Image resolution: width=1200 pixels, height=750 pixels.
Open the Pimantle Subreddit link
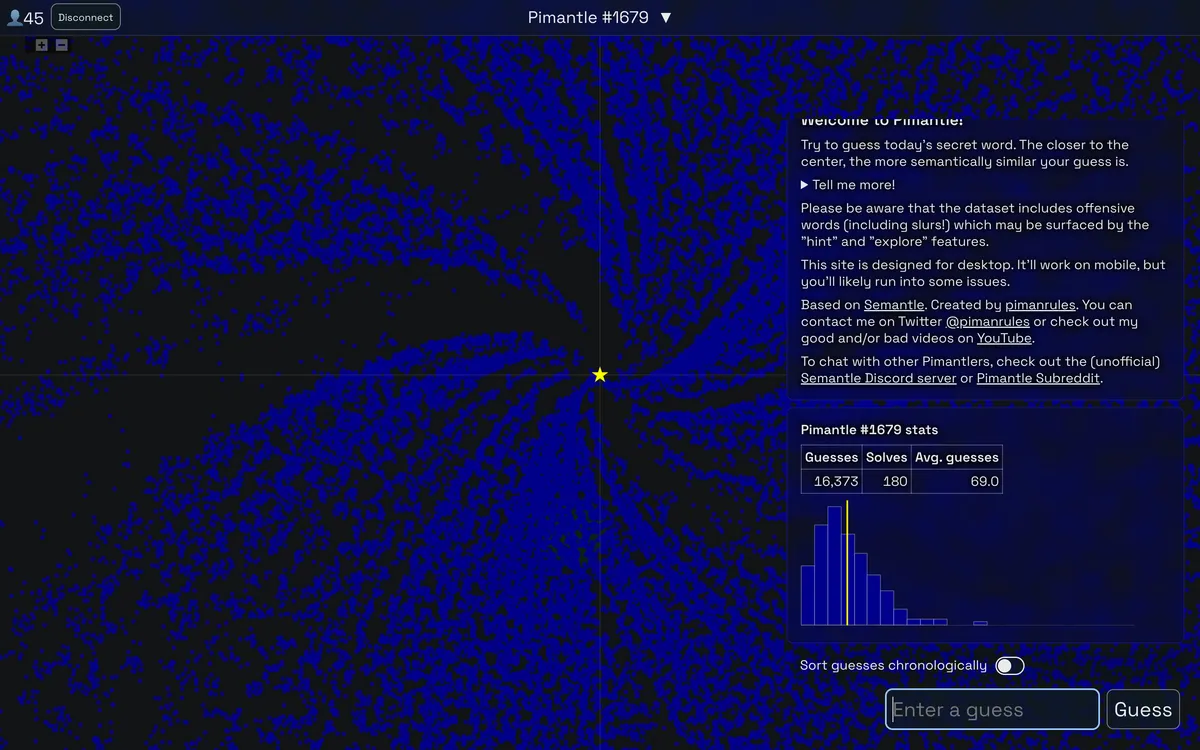coord(1038,378)
